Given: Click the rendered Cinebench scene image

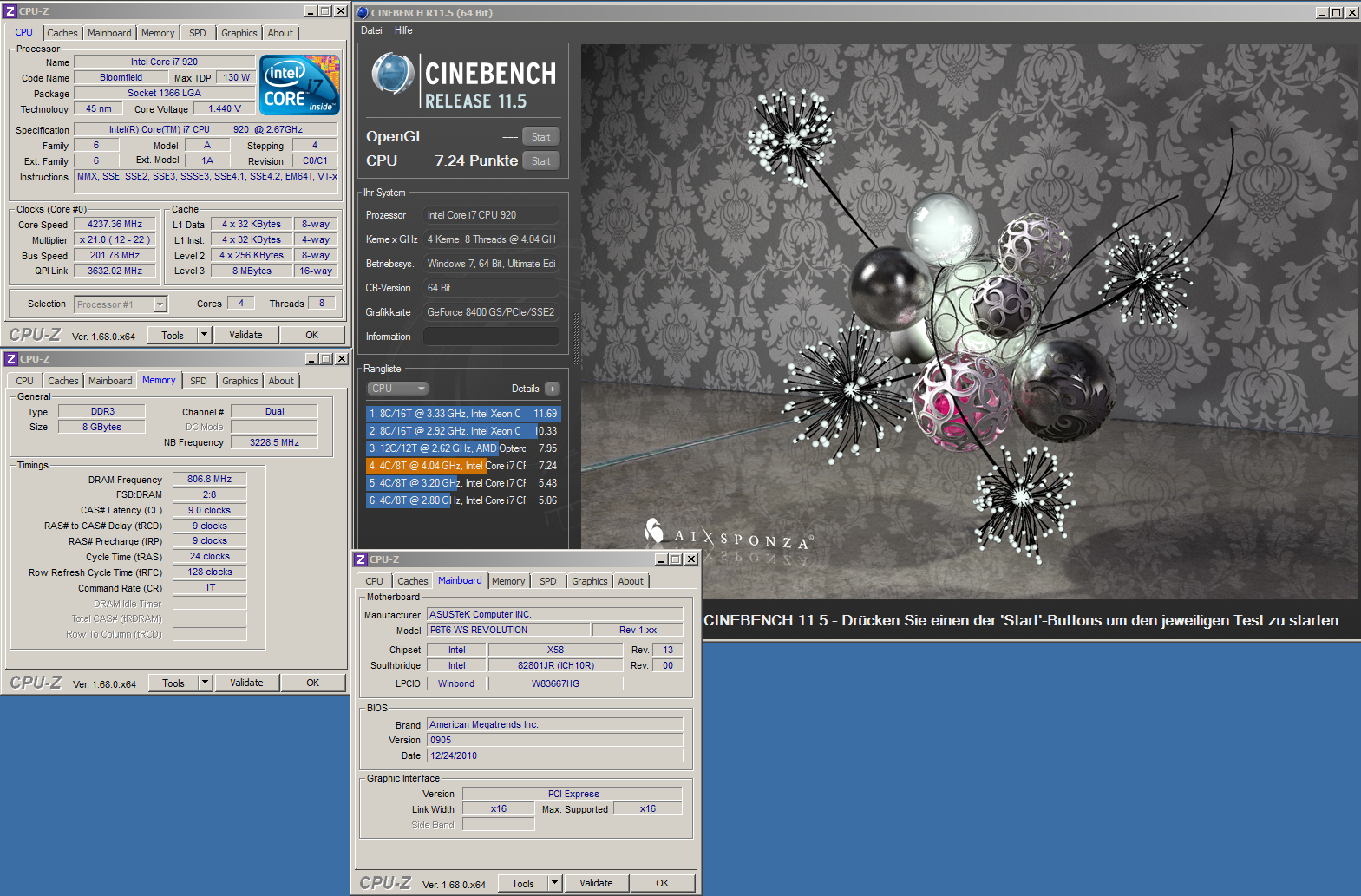Looking at the screenshot, I should [x=970, y=321].
